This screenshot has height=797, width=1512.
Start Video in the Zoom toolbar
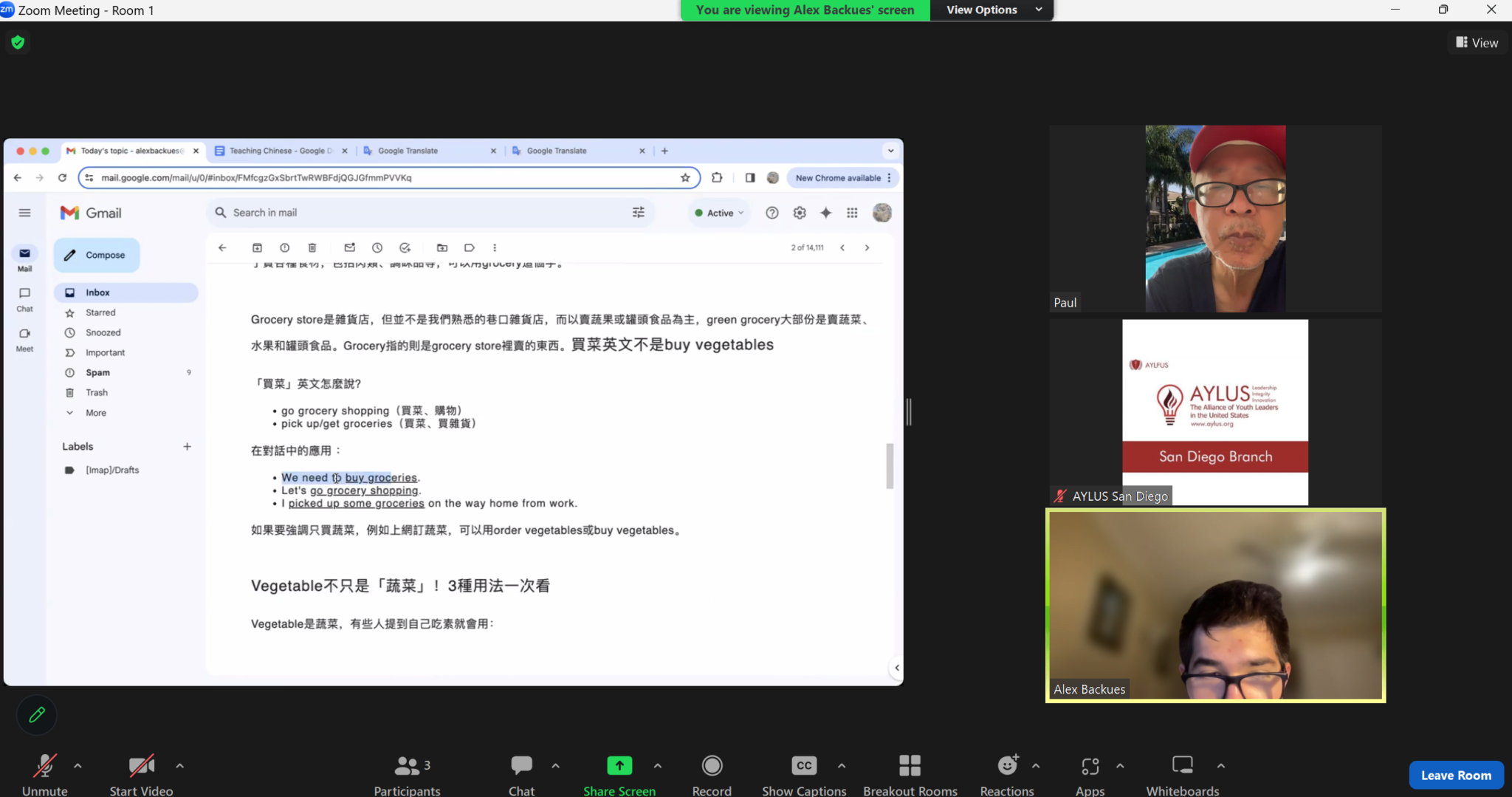pos(141,774)
